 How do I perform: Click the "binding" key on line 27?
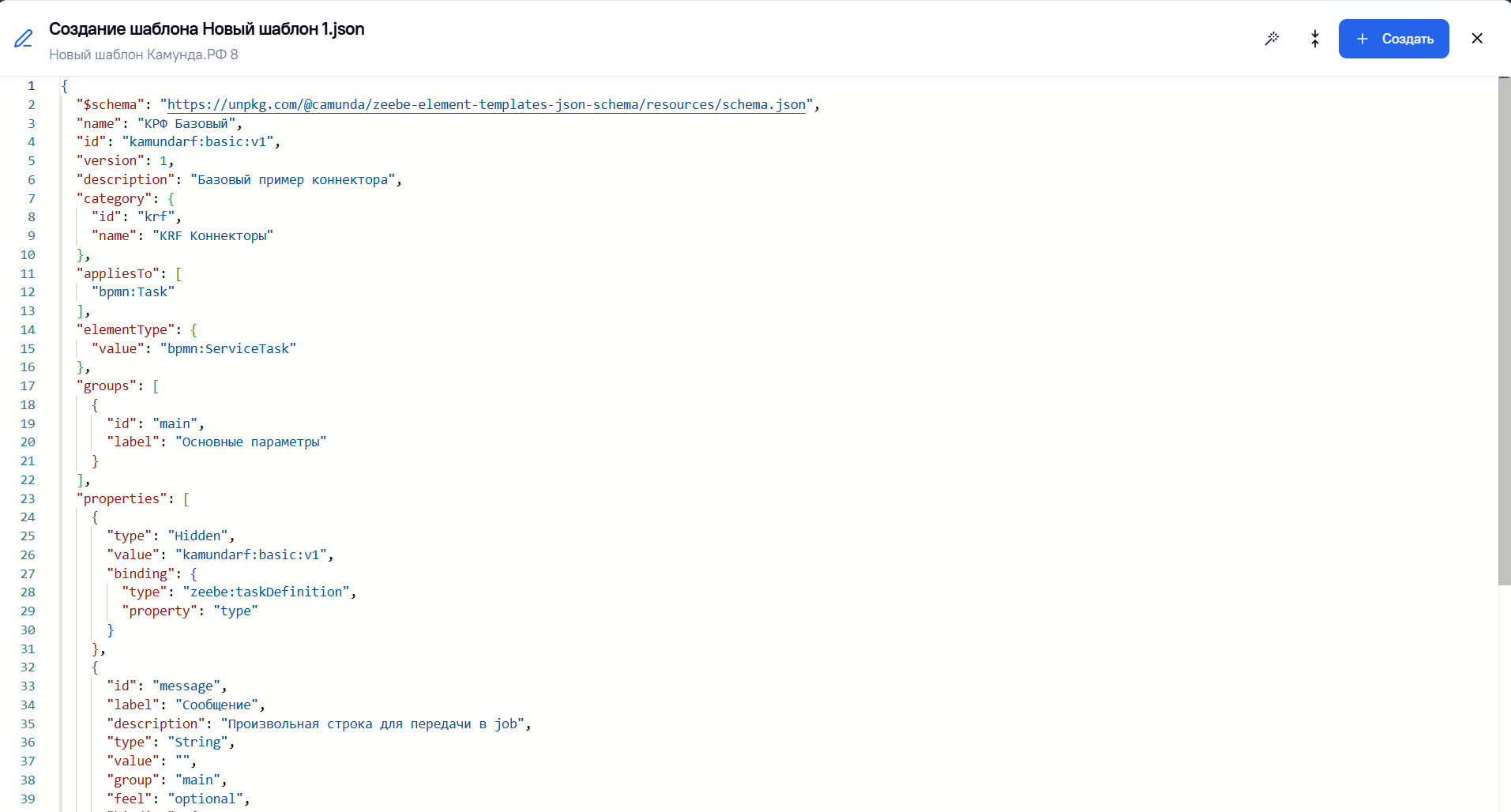pos(141,573)
